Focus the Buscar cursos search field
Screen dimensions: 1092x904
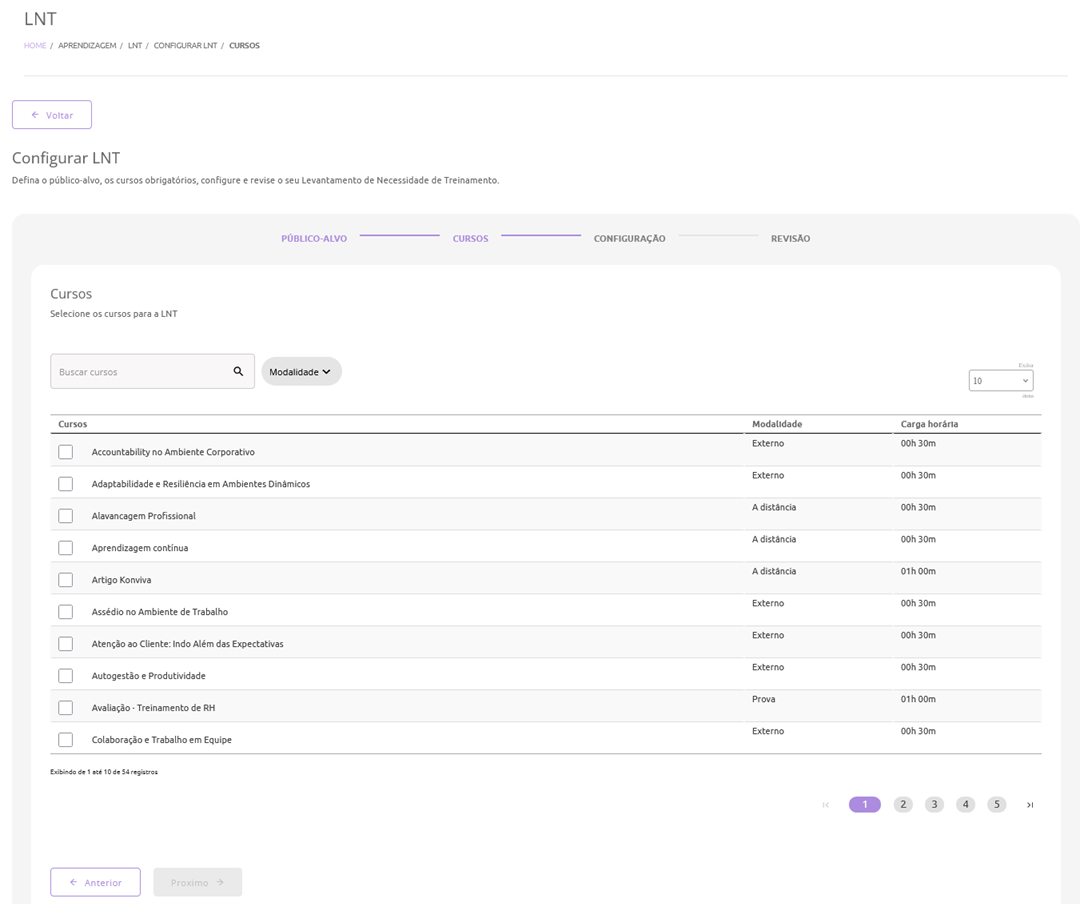coord(140,371)
